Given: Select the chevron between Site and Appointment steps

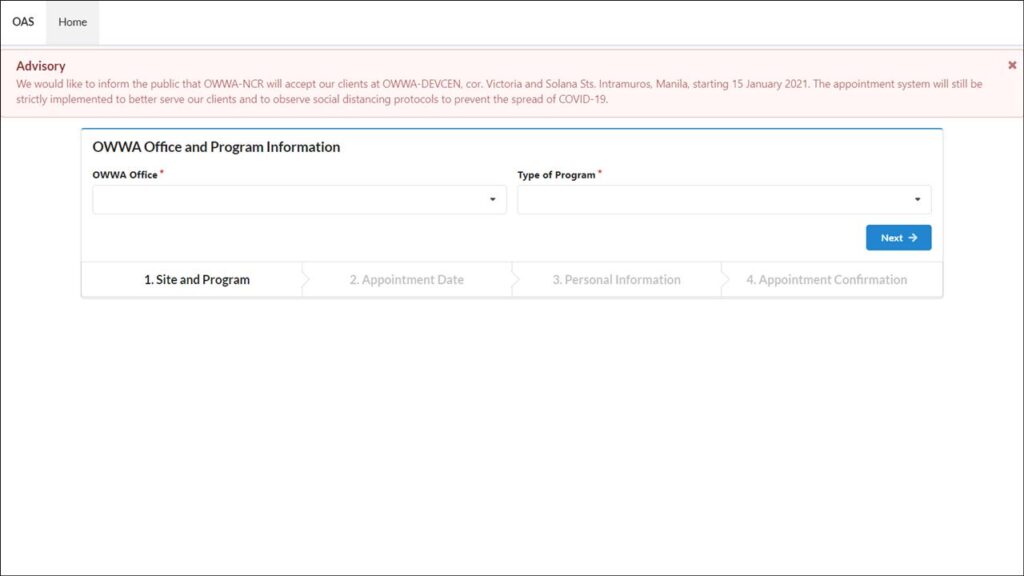Looking at the screenshot, I should tap(301, 279).
